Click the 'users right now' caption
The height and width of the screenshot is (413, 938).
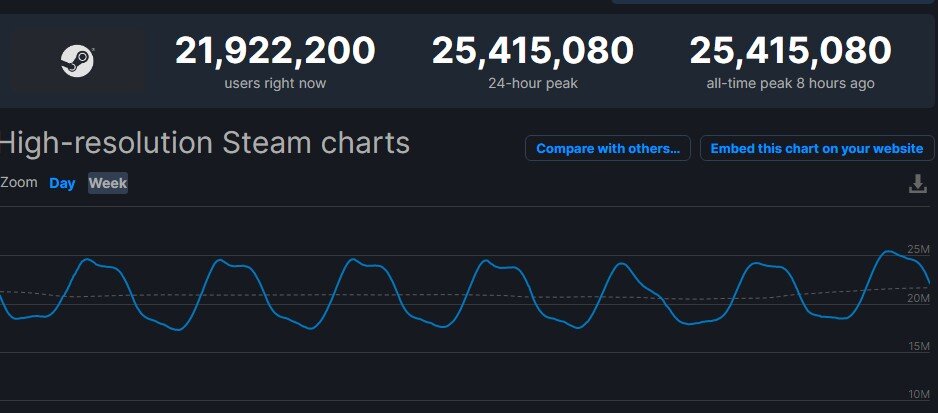point(275,83)
